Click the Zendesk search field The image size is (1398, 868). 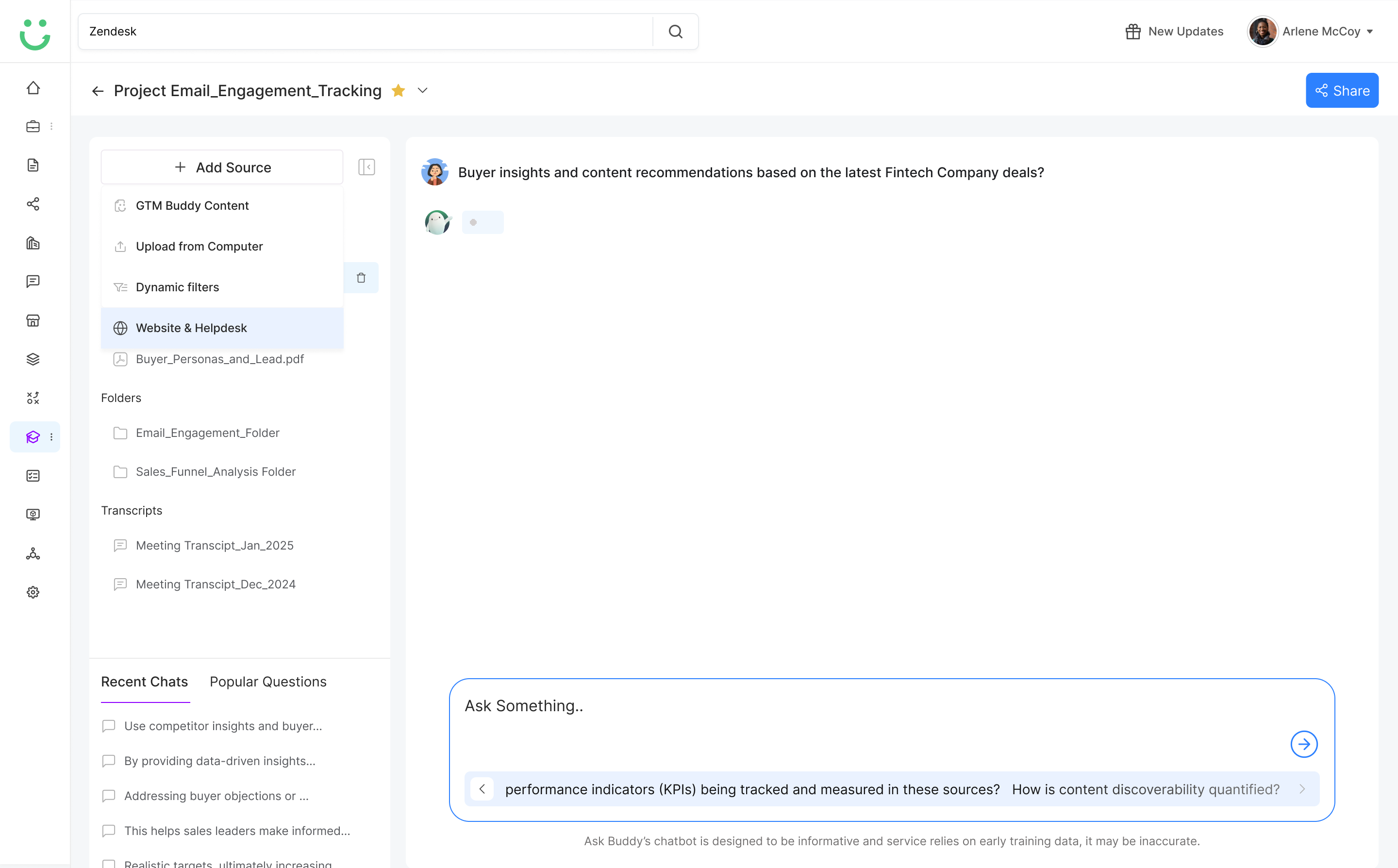coord(366,32)
